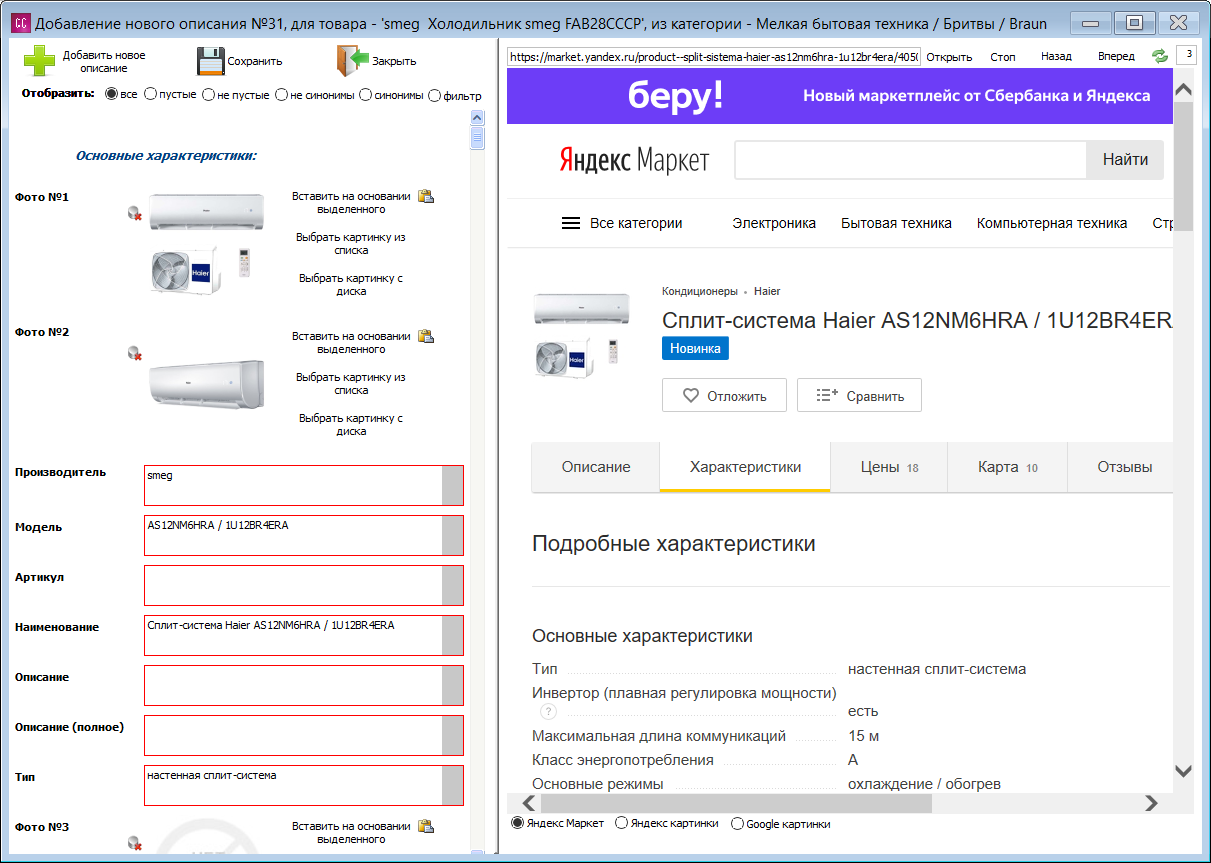This screenshot has width=1211, height=863.
Task: Select Яндекс картинки source radio button
Action: tap(621, 823)
